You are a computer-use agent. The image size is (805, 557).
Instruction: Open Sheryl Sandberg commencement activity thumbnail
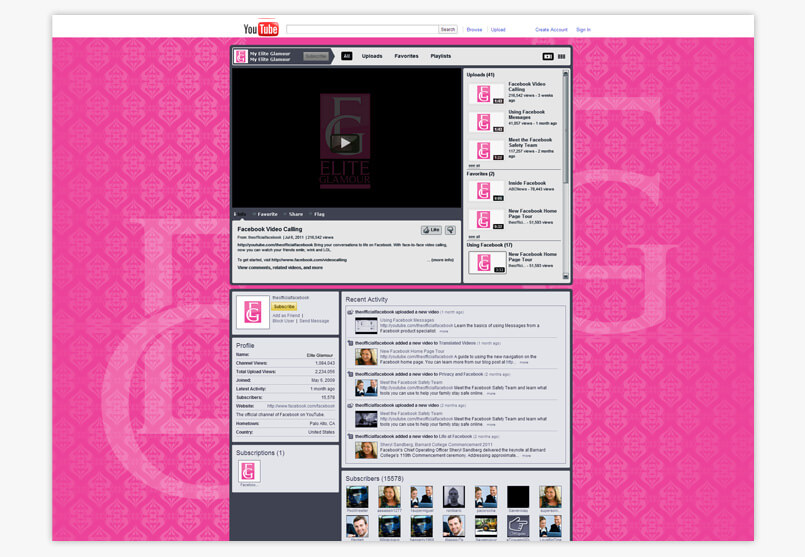tap(367, 450)
